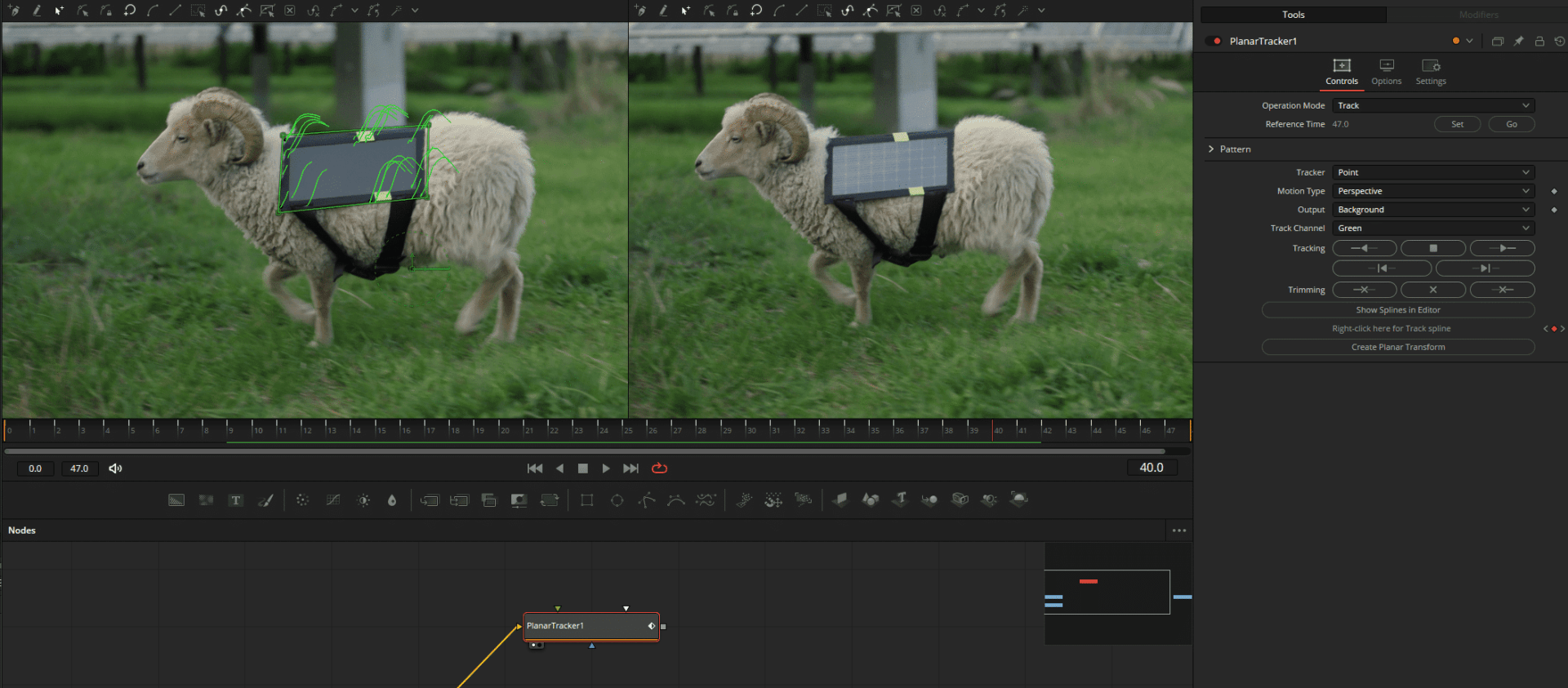Add a Text 3D node
1568x688 pixels.
900,499
